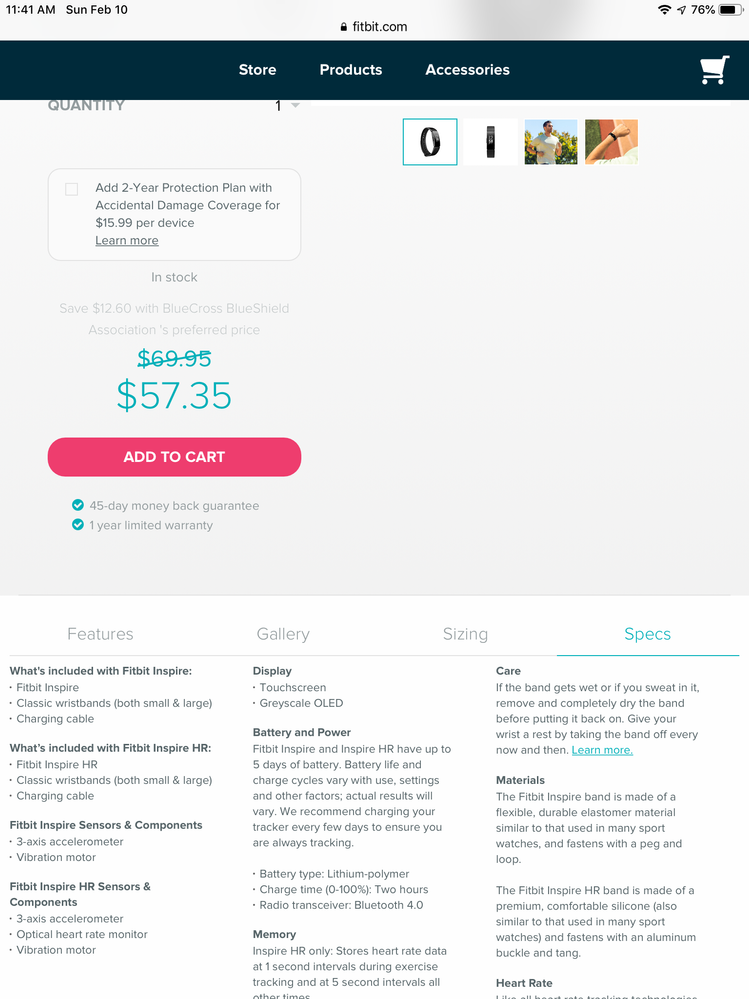749x999 pixels.
Task: Select the Specs tab
Action: (647, 634)
